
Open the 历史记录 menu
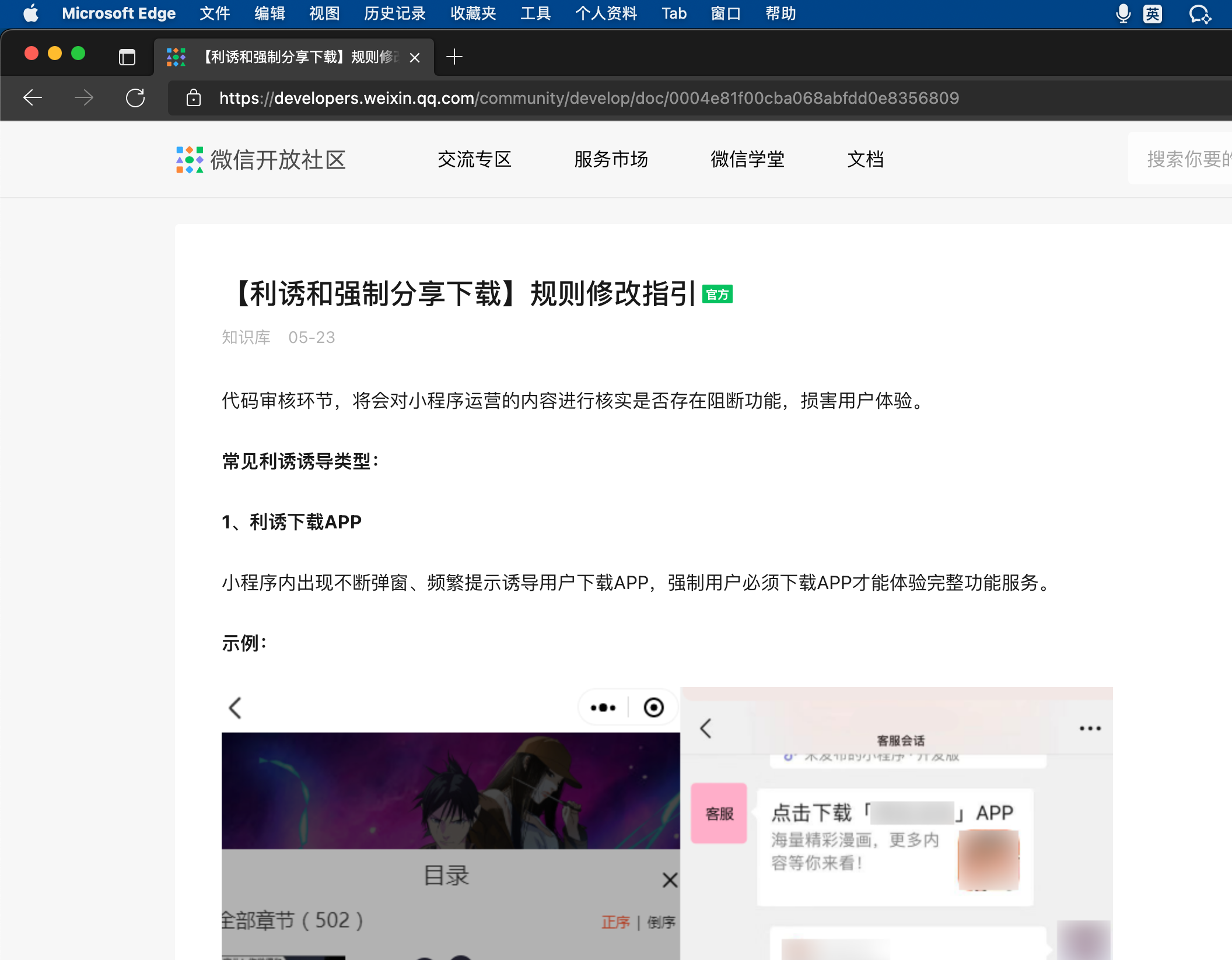pos(394,13)
